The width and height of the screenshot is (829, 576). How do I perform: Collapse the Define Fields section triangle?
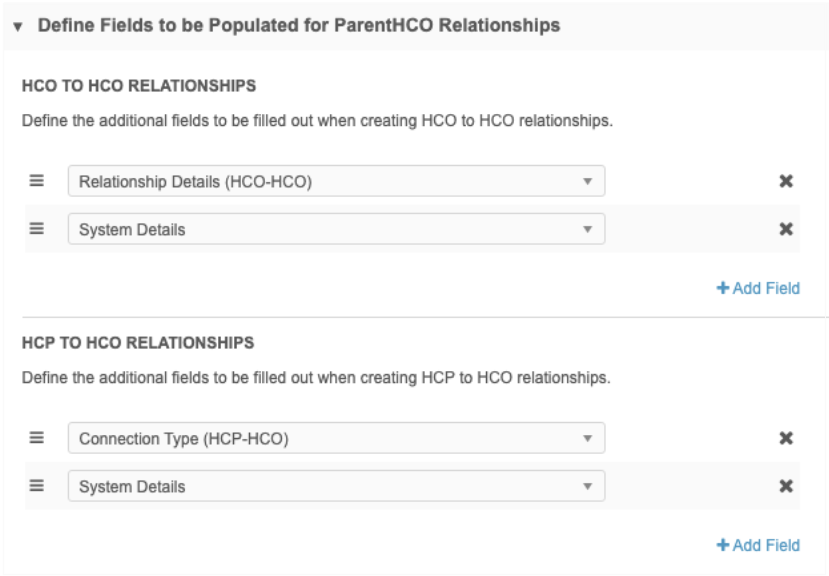[x=19, y=25]
